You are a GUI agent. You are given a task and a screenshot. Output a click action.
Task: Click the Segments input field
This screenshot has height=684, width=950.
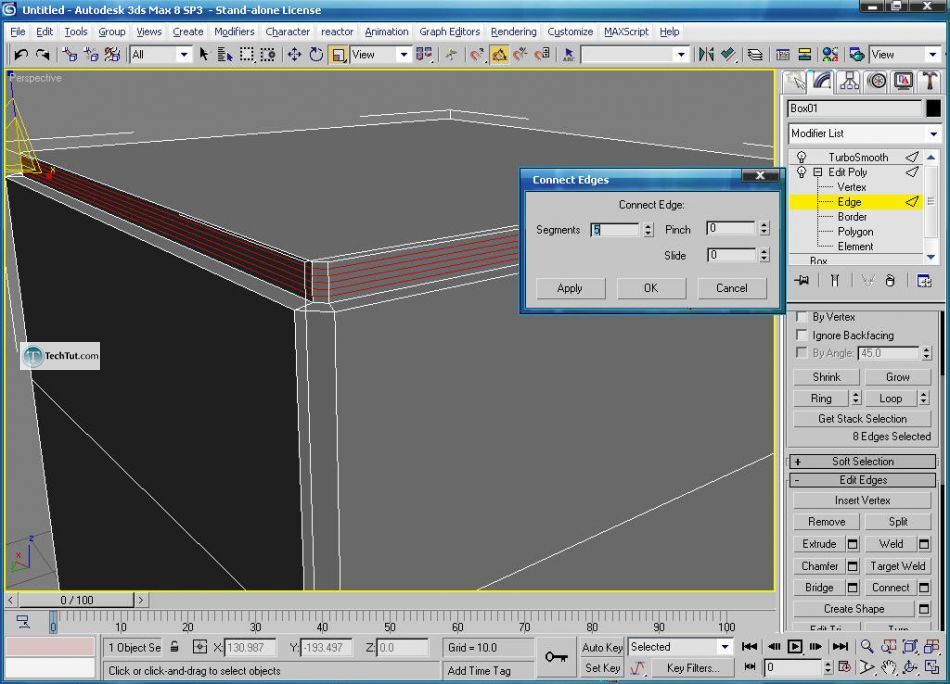pos(615,230)
